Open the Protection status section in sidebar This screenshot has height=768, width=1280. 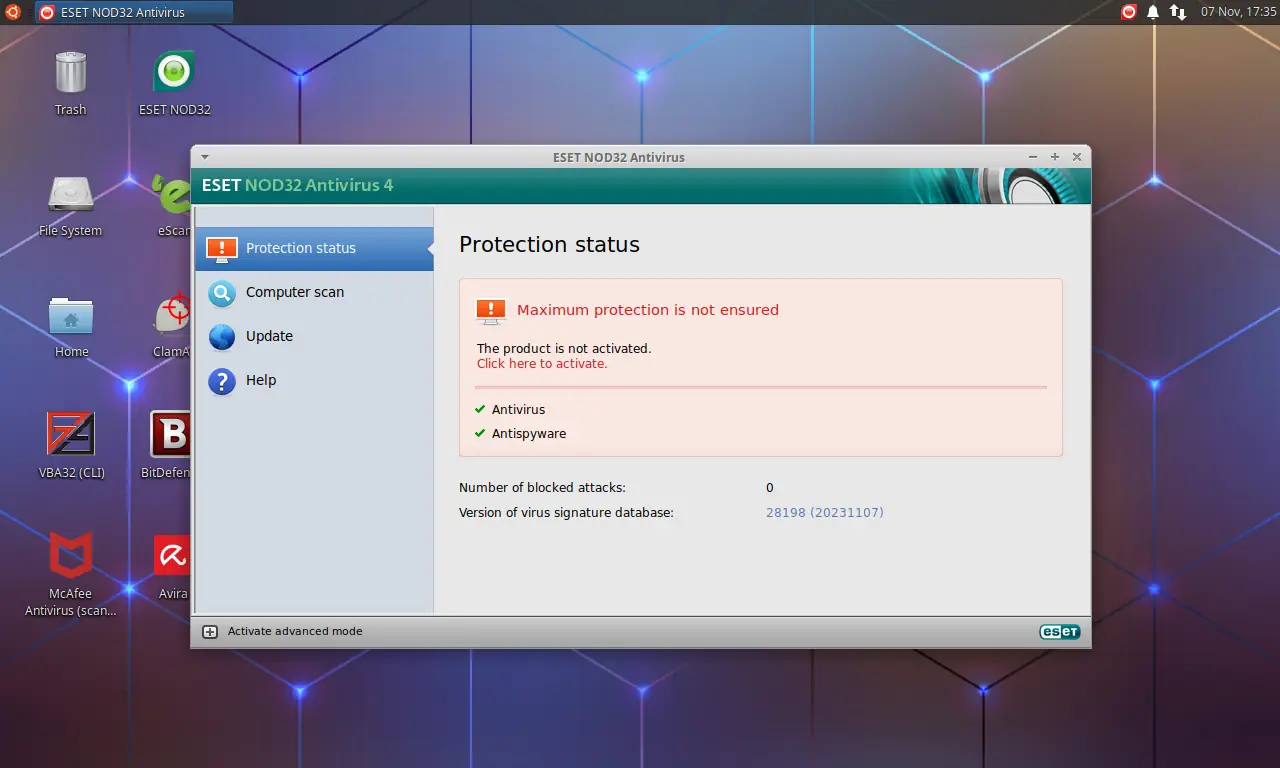tap(314, 248)
